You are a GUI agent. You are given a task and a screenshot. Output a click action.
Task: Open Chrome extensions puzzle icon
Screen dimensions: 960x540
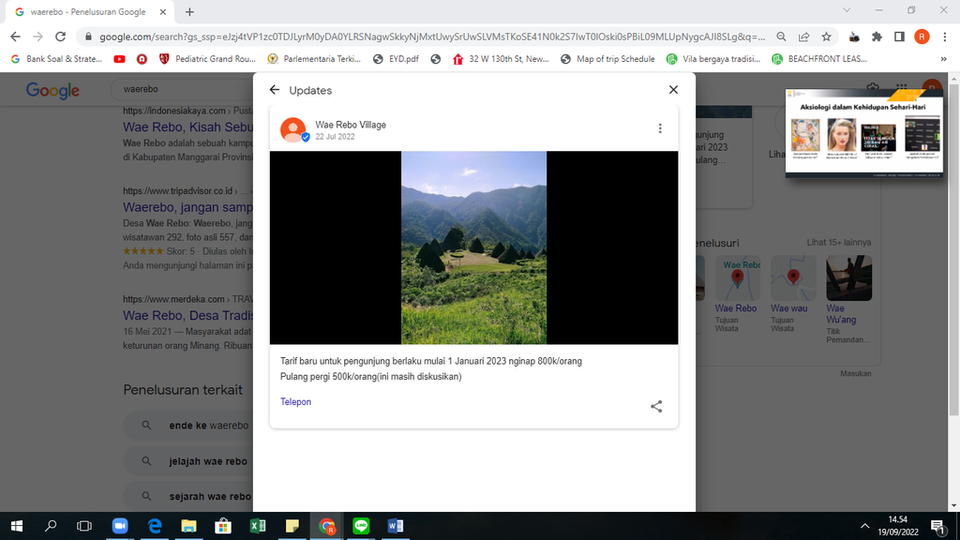coord(877,37)
